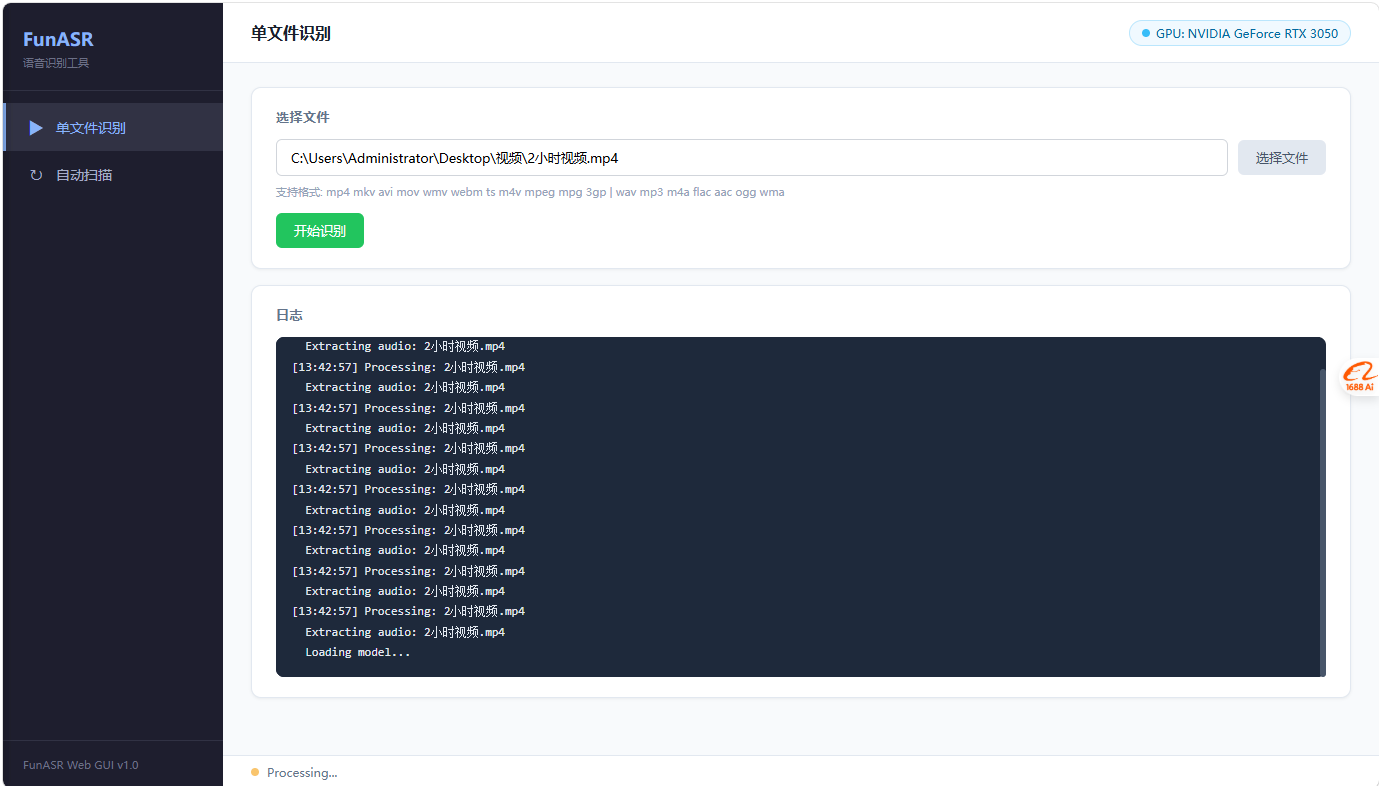Click the 单文件识别 page title header
The image size is (1379, 786).
click(x=291, y=34)
